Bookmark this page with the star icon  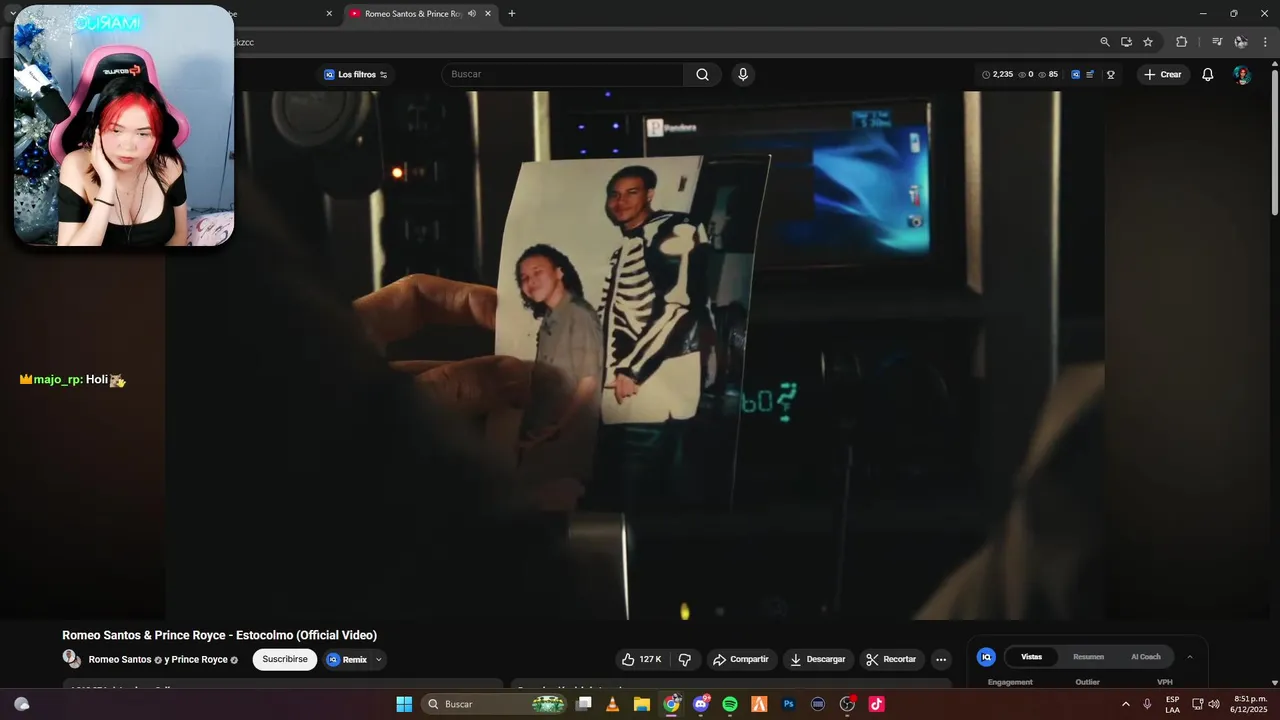pyautogui.click(x=1148, y=42)
